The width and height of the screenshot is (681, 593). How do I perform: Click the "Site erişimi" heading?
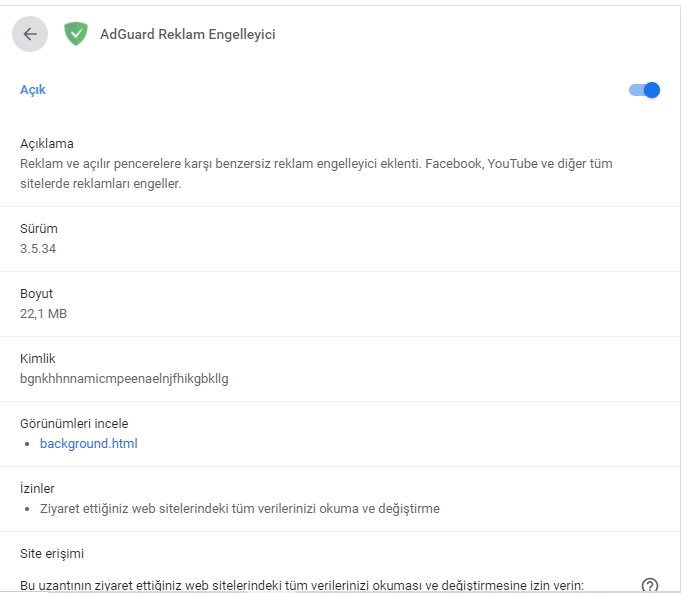click(x=52, y=552)
